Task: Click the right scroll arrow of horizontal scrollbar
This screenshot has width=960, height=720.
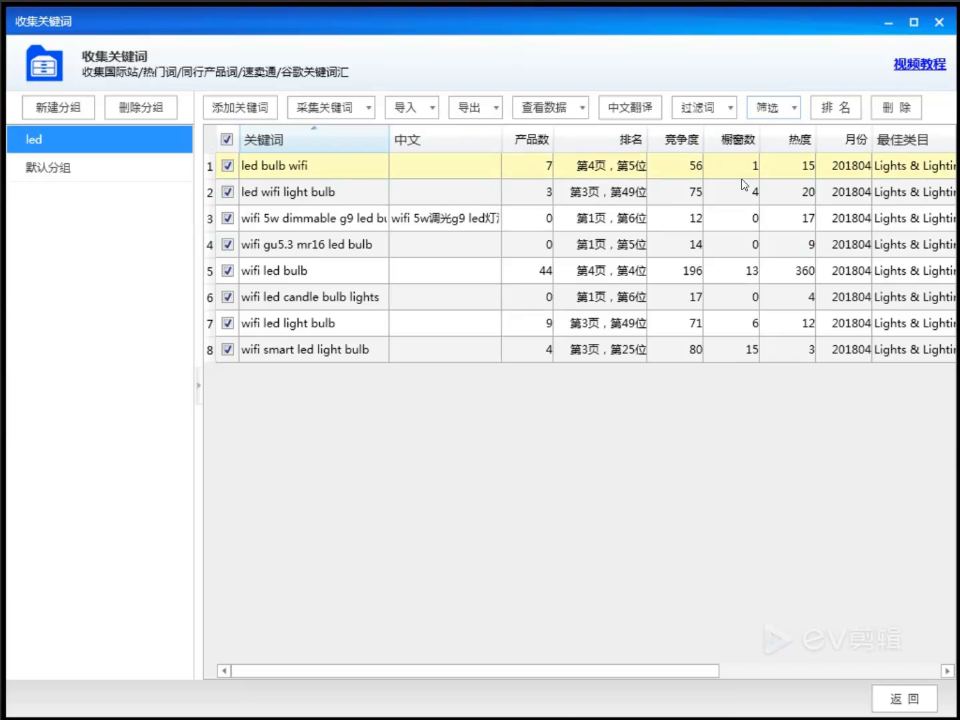Action: click(x=947, y=671)
